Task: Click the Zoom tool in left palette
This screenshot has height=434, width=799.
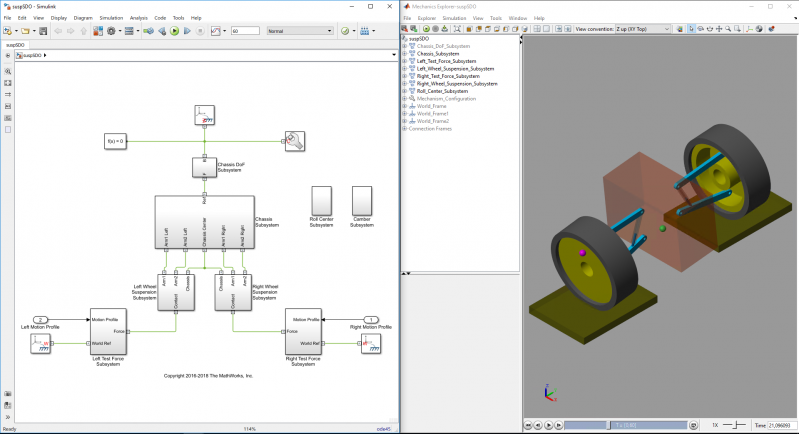Action: pos(8,72)
